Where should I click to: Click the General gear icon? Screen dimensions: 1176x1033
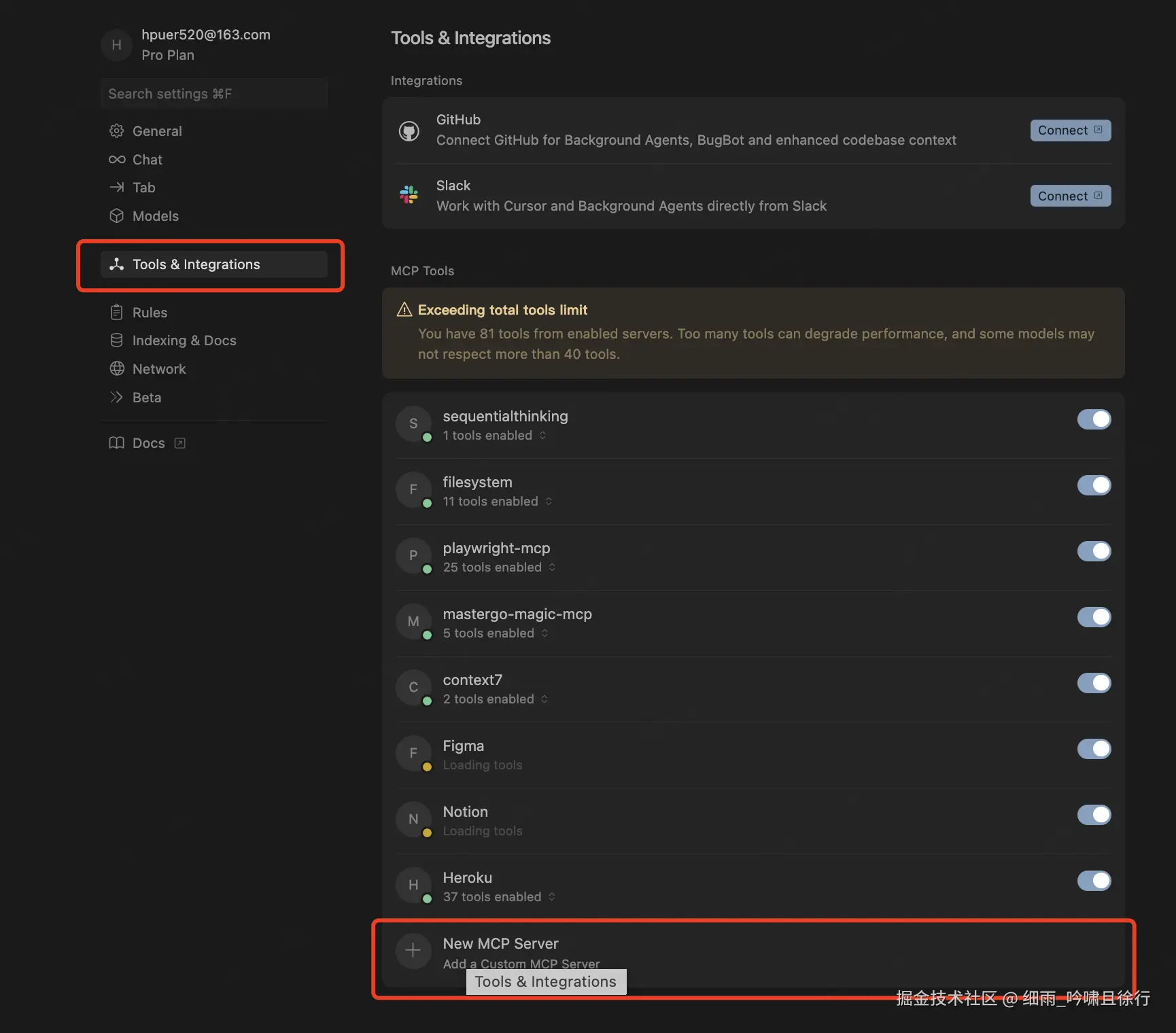coord(117,130)
